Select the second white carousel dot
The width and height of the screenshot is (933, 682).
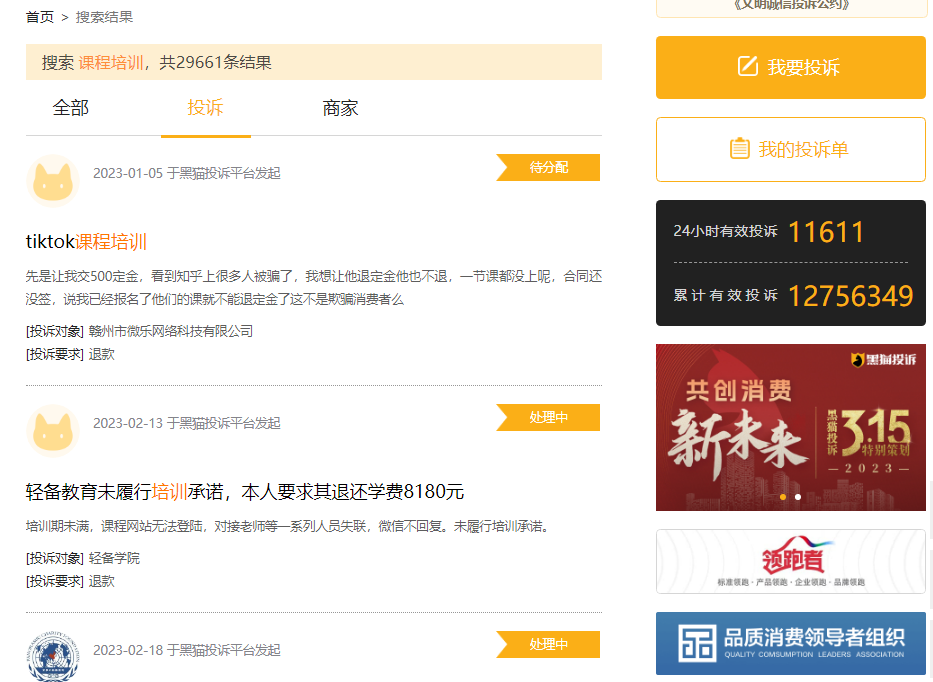point(798,497)
